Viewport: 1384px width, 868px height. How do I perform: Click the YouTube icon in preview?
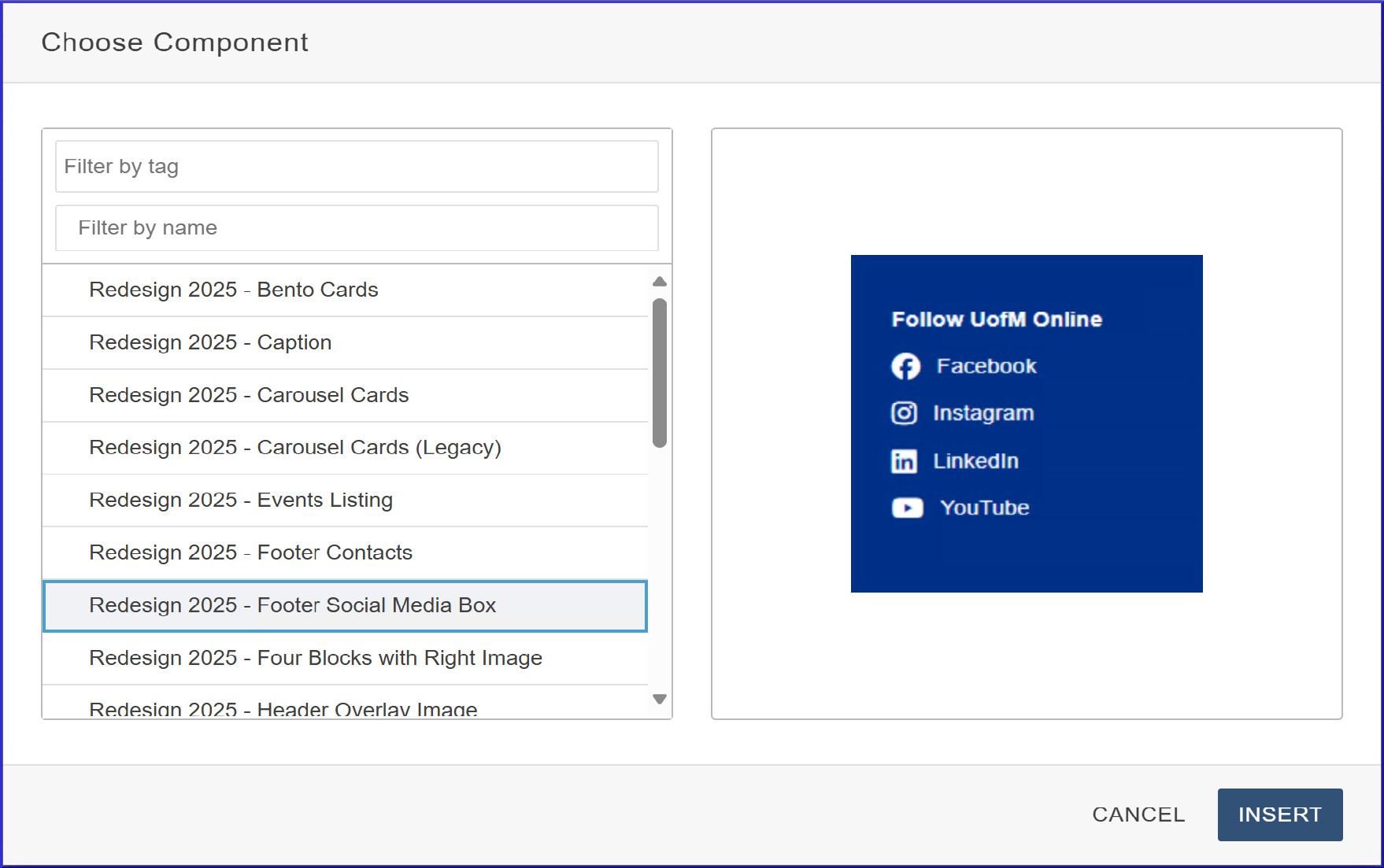click(907, 508)
